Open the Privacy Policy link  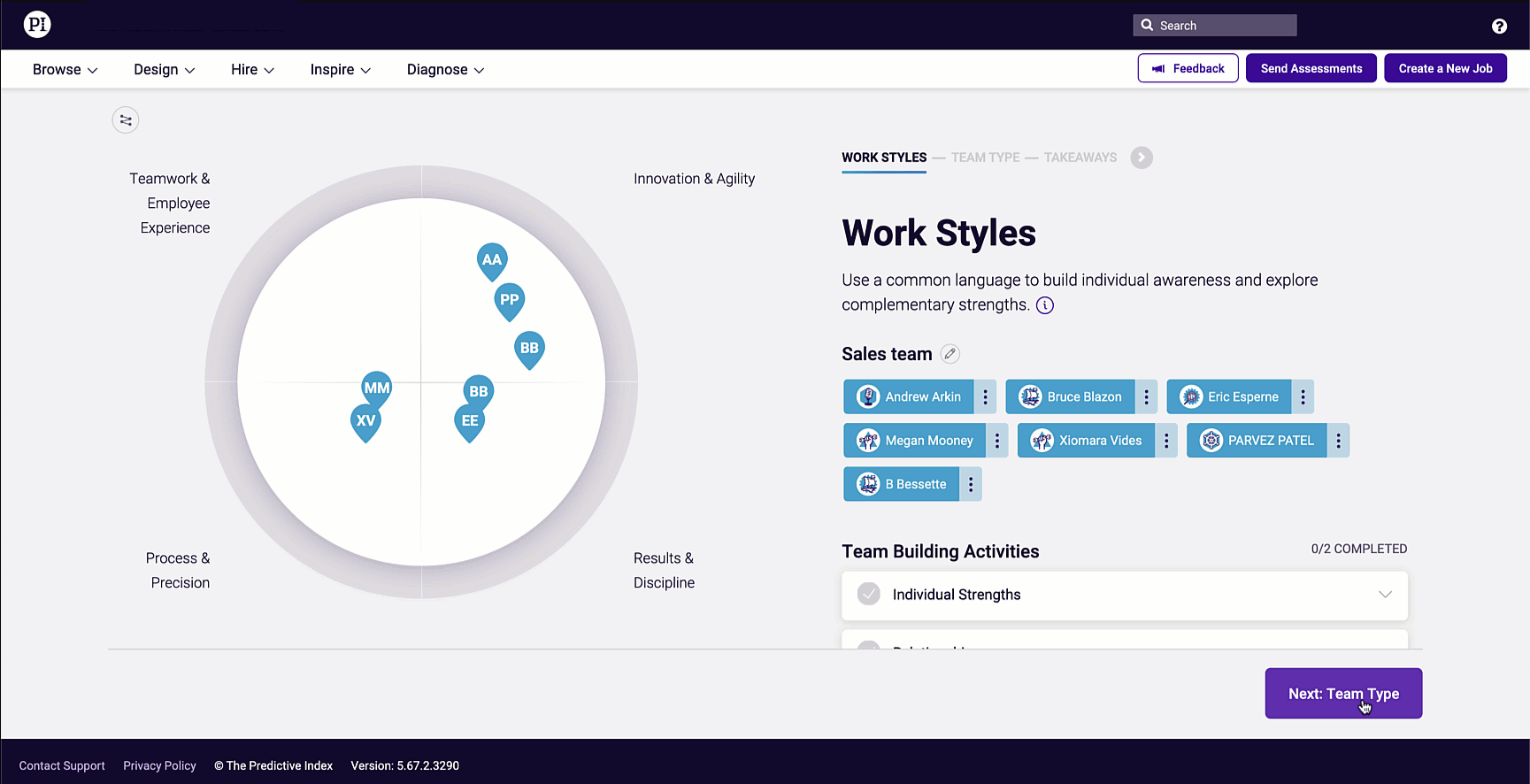coord(159,765)
